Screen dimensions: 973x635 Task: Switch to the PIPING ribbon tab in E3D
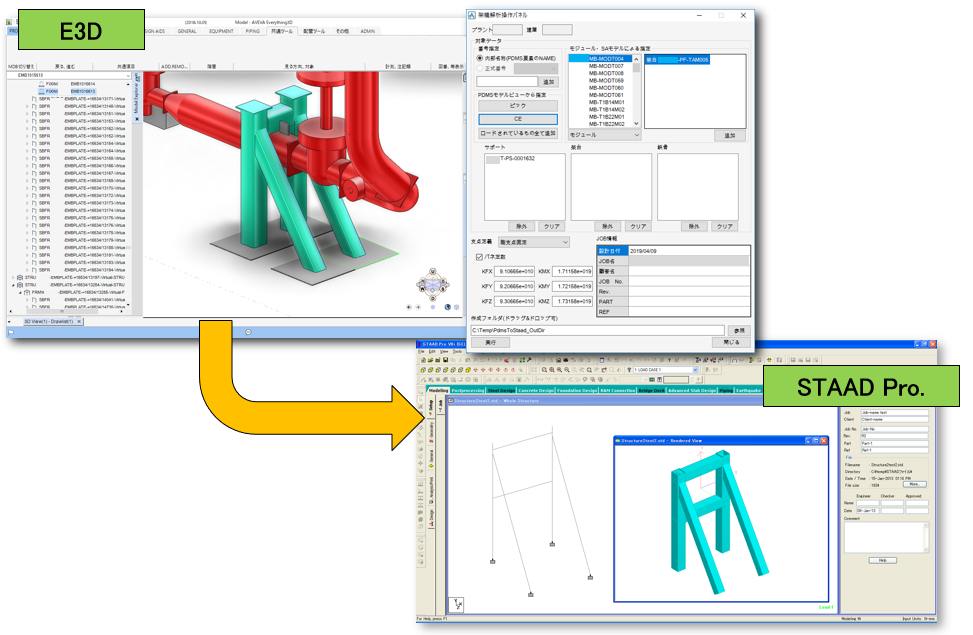click(253, 31)
